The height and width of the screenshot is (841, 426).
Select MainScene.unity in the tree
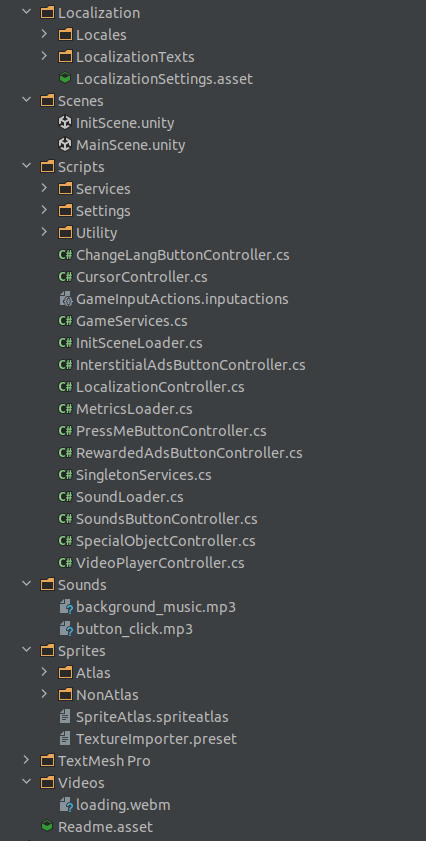point(130,145)
